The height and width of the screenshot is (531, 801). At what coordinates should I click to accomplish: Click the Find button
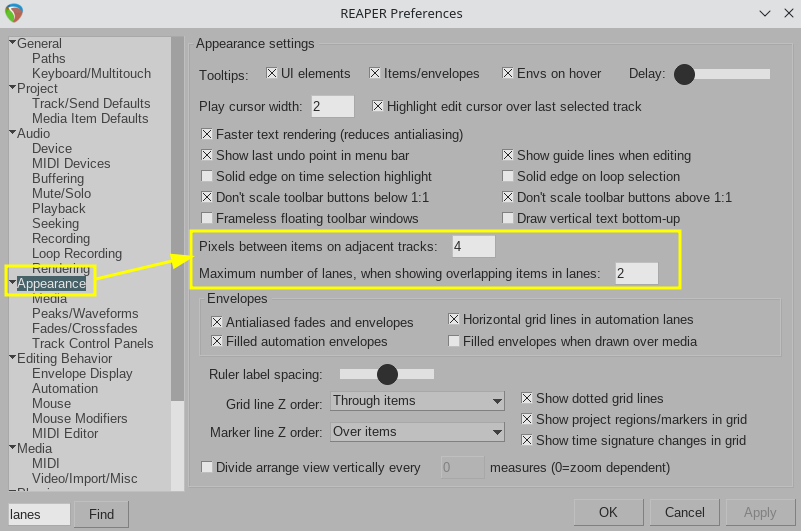[x=101, y=514]
